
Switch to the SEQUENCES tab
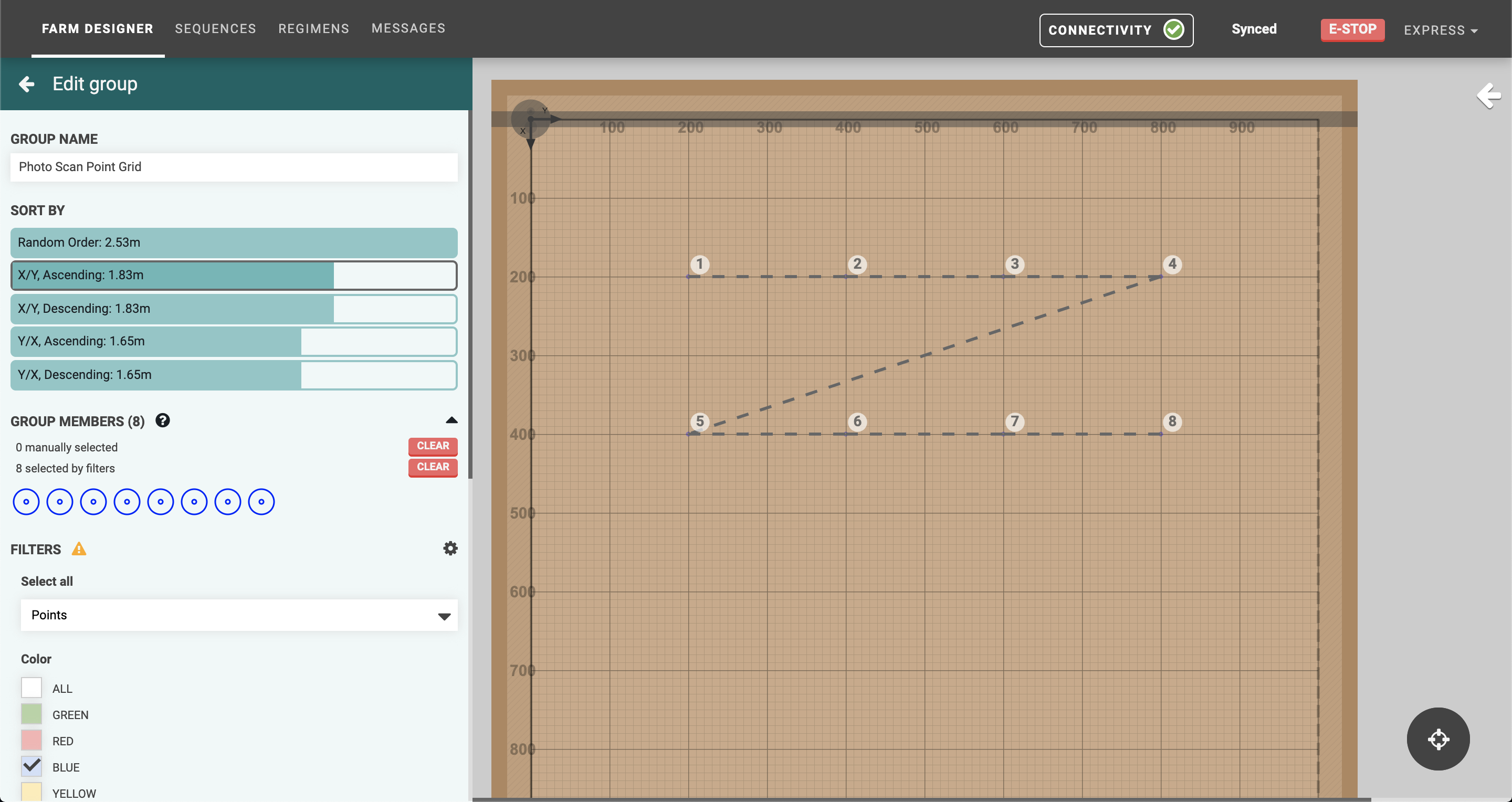click(215, 28)
